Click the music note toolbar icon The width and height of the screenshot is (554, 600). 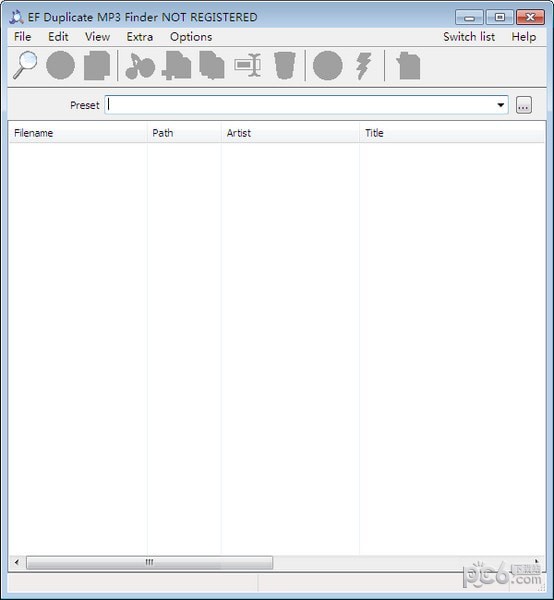pyautogui.click(x=140, y=66)
